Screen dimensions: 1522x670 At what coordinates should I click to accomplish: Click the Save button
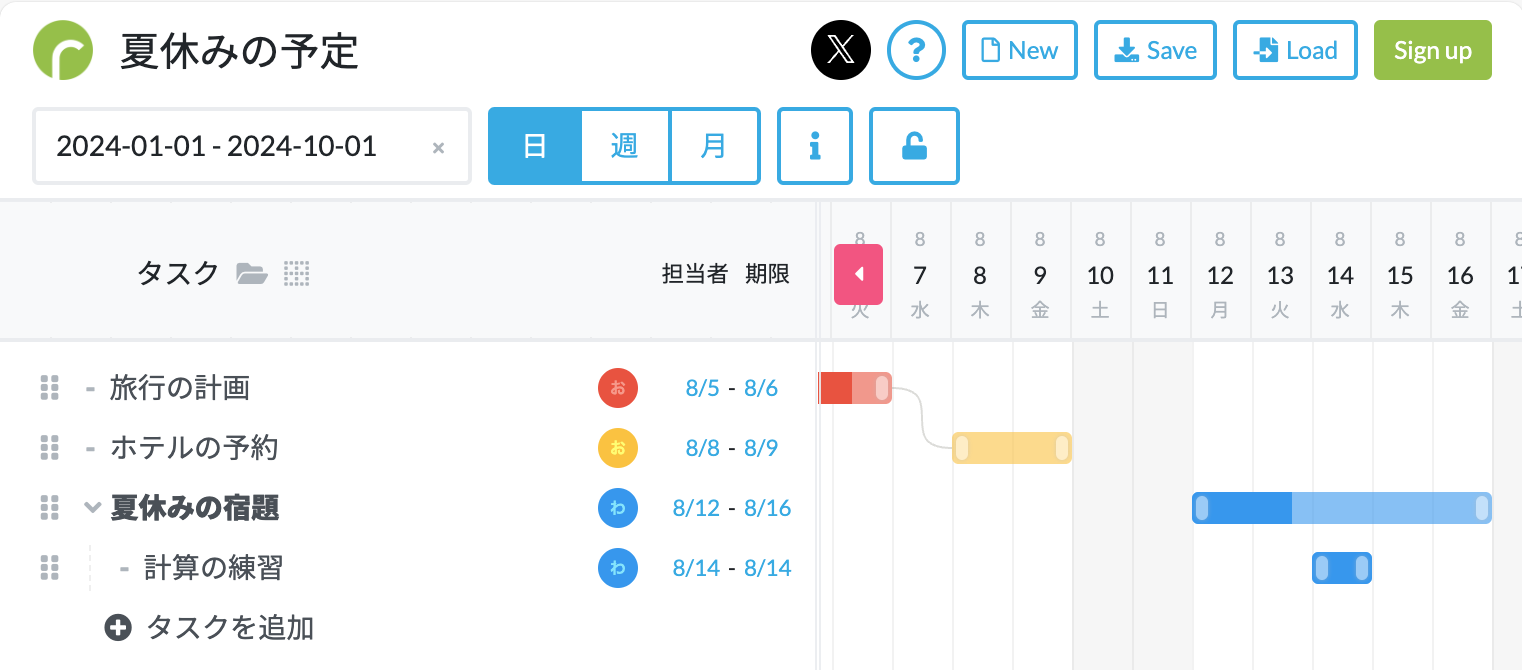click(x=1155, y=50)
